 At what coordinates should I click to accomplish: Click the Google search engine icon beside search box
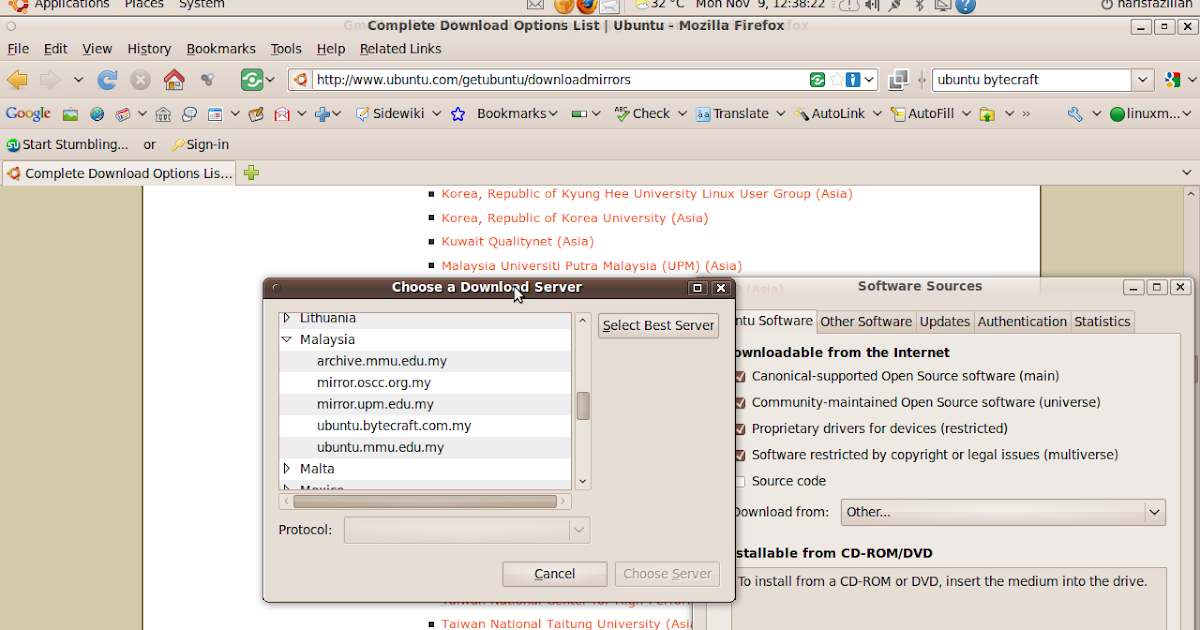tap(1173, 79)
